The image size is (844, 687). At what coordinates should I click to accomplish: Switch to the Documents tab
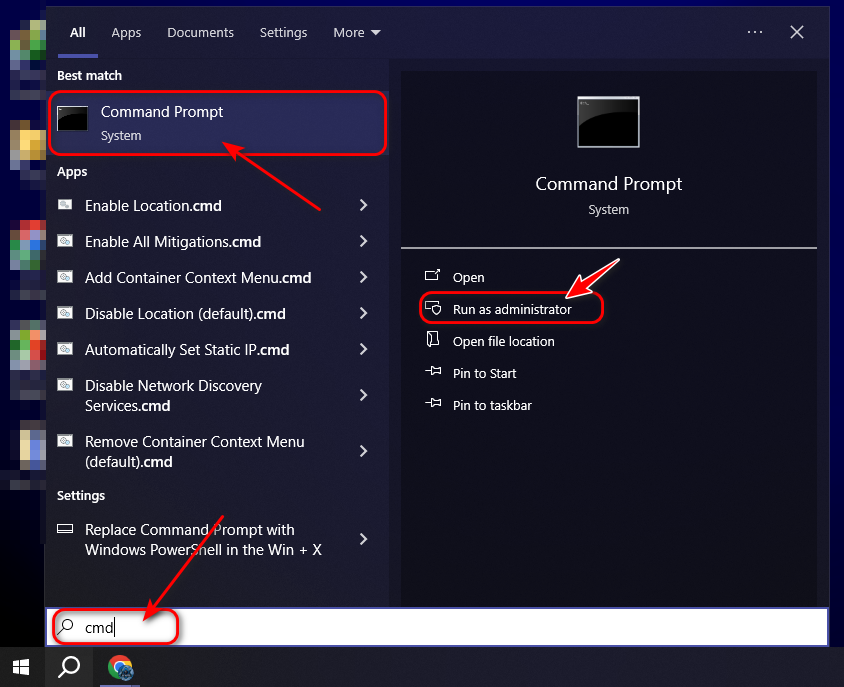pos(200,33)
